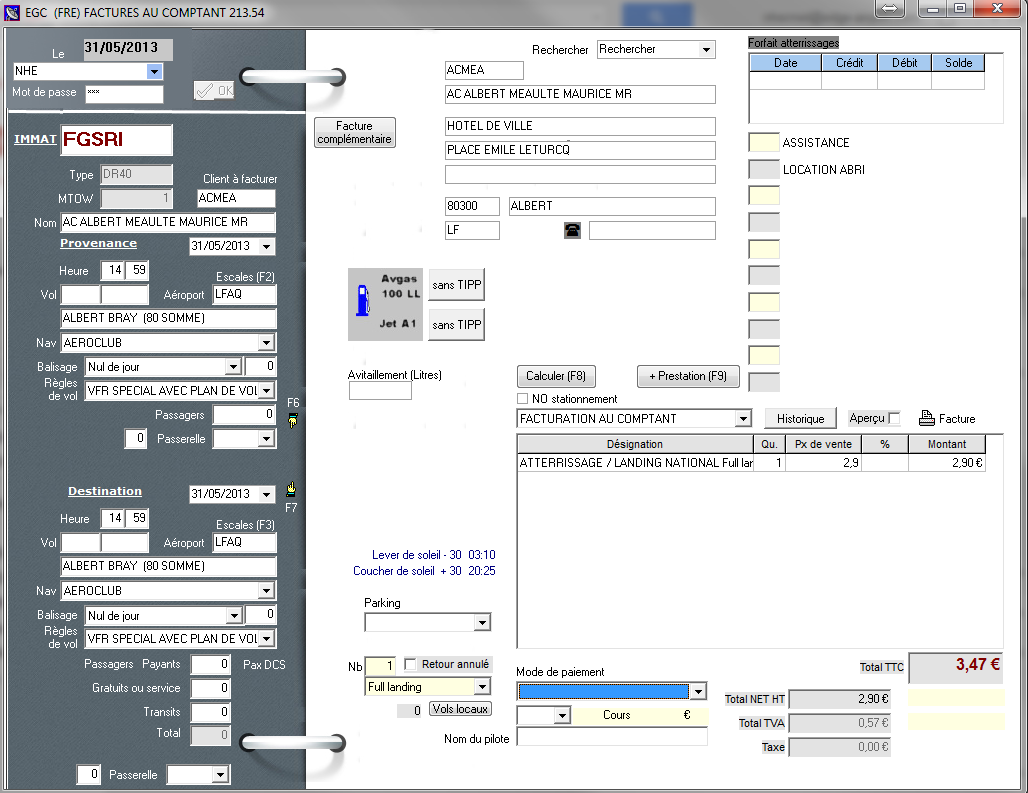Click the yellow box beside ASSISTANCE
This screenshot has height=793, width=1028.
(x=764, y=143)
